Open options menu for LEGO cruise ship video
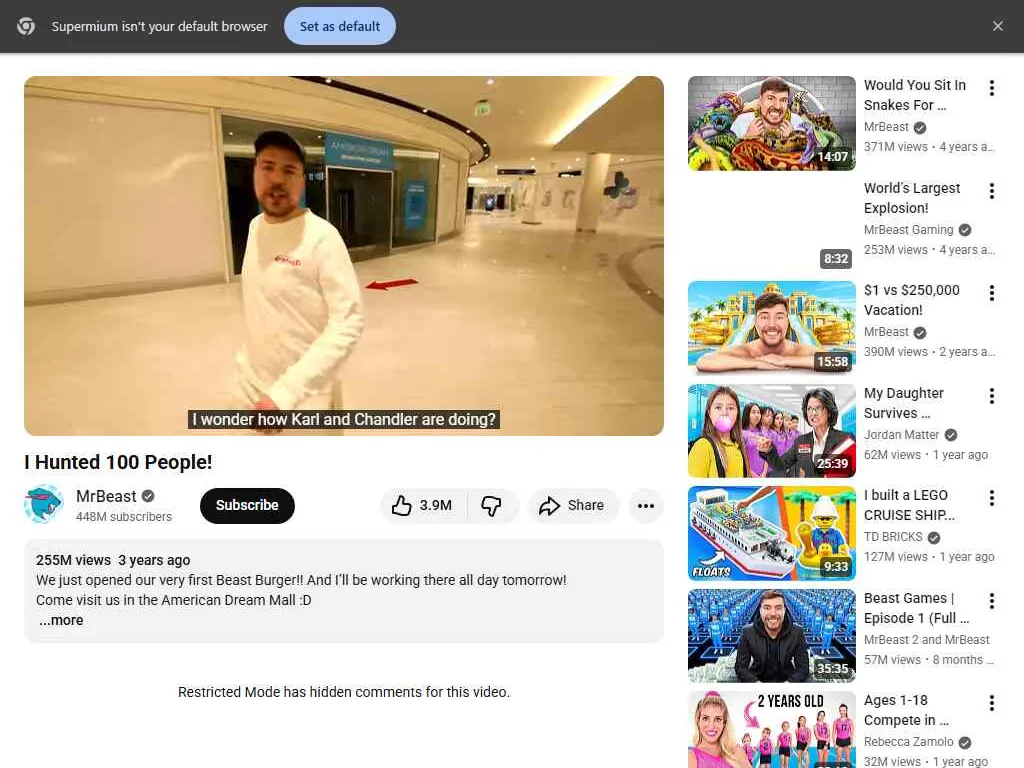The width and height of the screenshot is (1024, 768). pyautogui.click(x=991, y=498)
